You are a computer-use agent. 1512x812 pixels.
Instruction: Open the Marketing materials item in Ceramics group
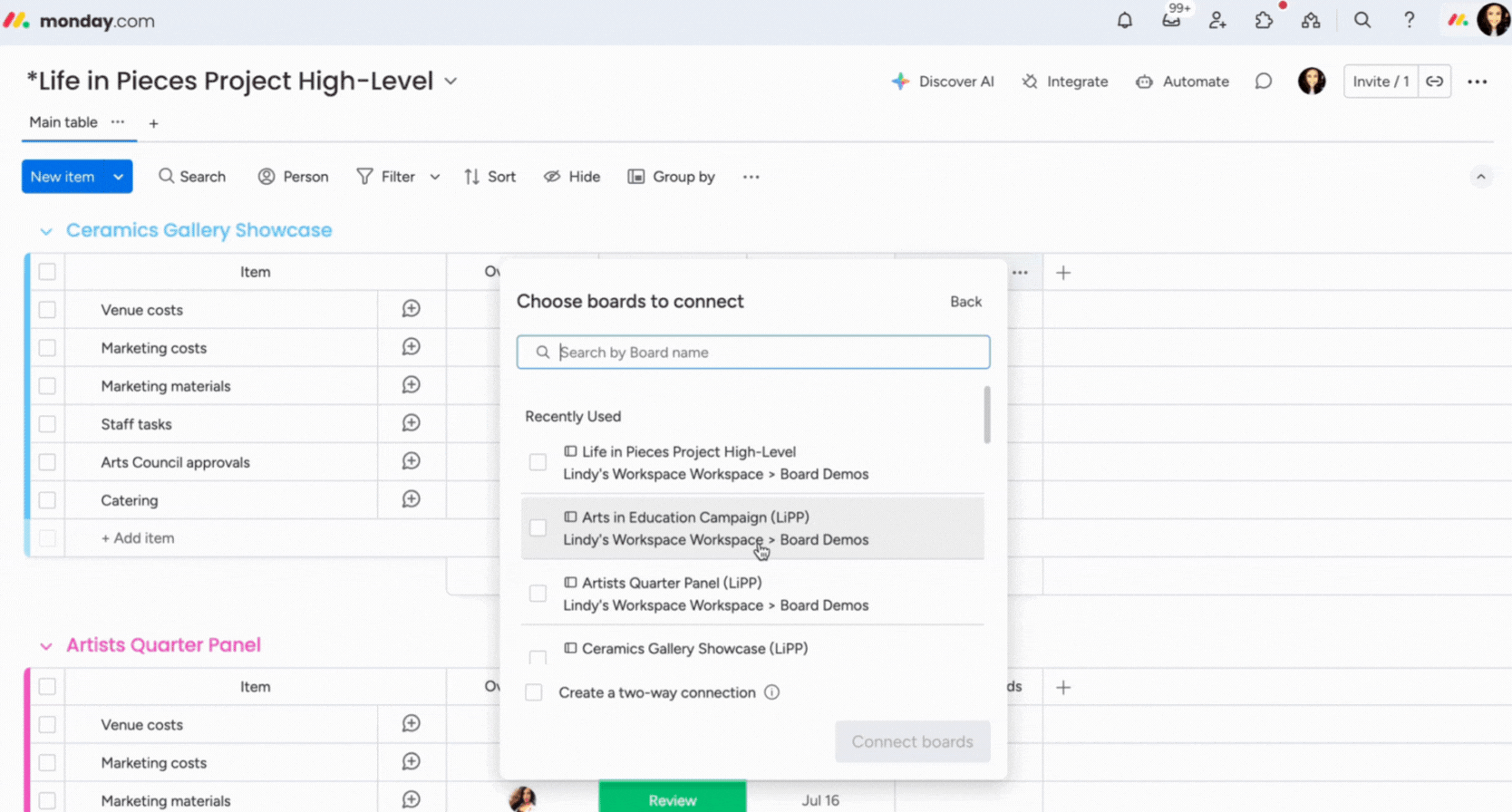click(166, 386)
